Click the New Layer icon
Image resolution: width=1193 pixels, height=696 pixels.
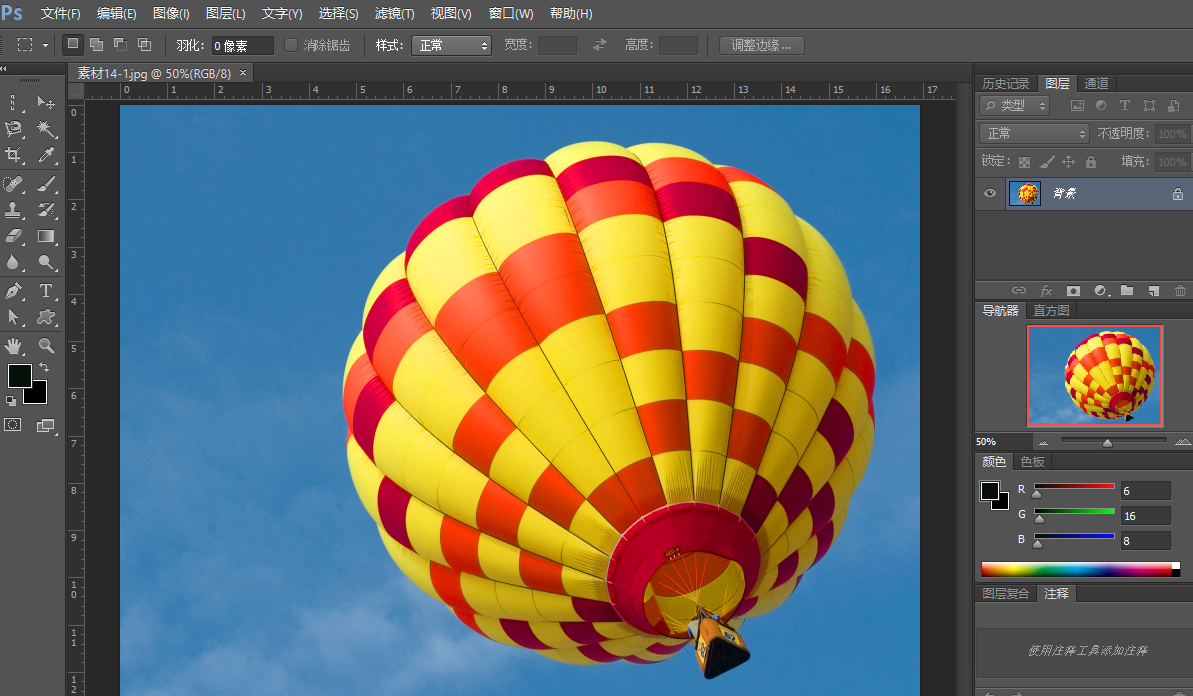click(1153, 291)
